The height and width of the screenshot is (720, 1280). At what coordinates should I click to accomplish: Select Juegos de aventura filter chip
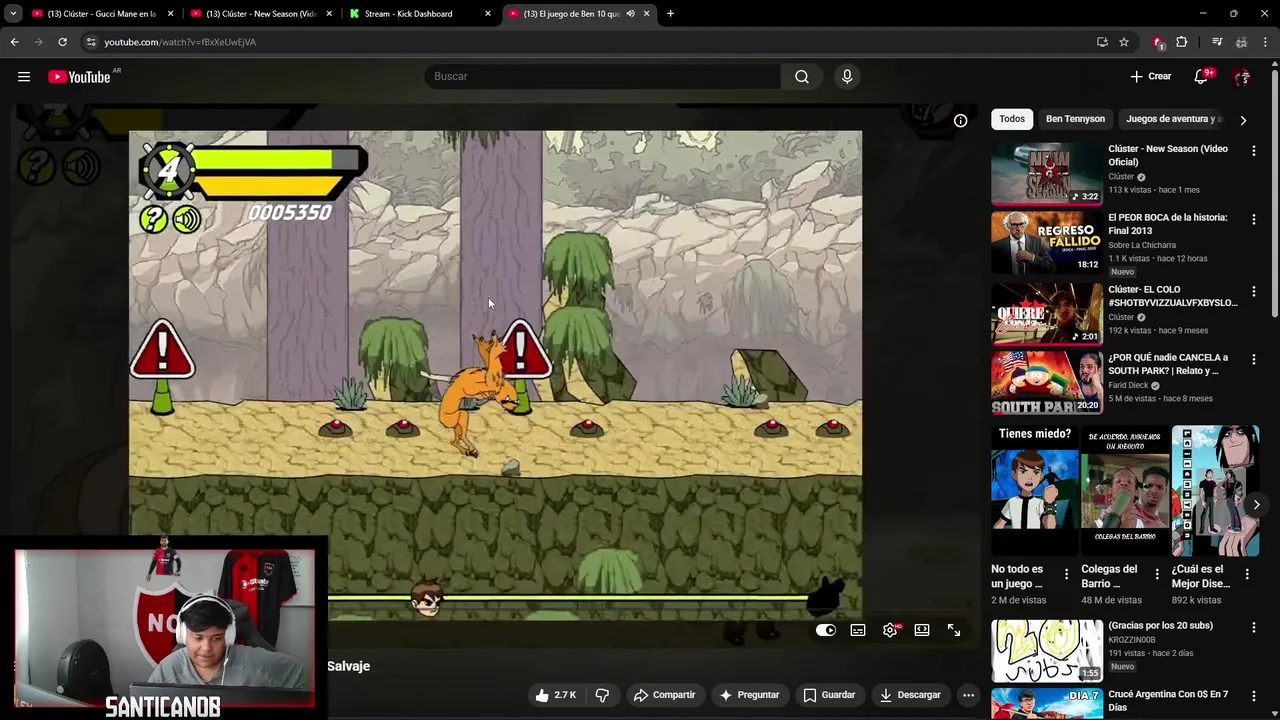click(x=1173, y=119)
